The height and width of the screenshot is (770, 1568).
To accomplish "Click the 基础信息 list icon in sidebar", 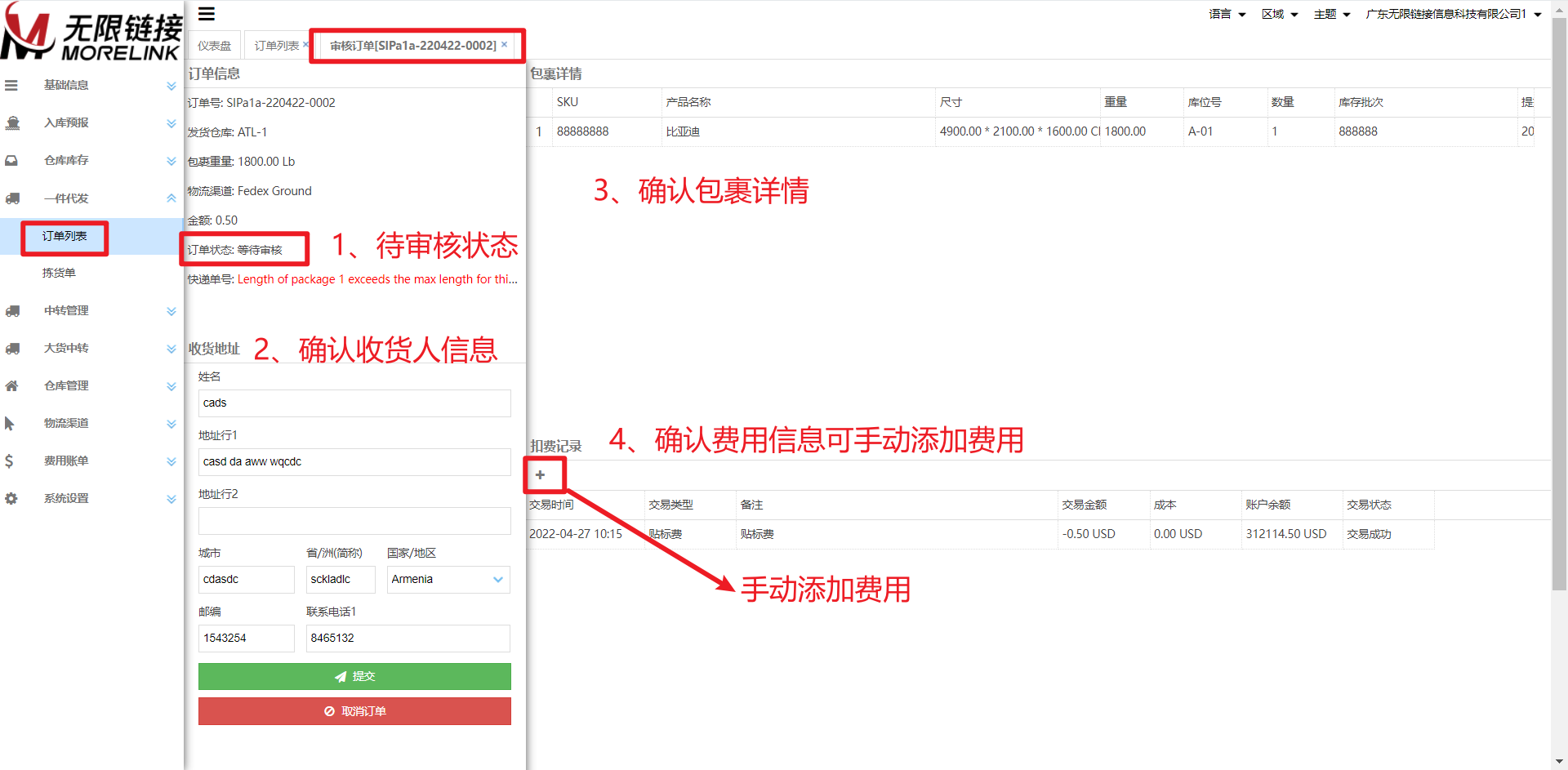I will [x=11, y=85].
